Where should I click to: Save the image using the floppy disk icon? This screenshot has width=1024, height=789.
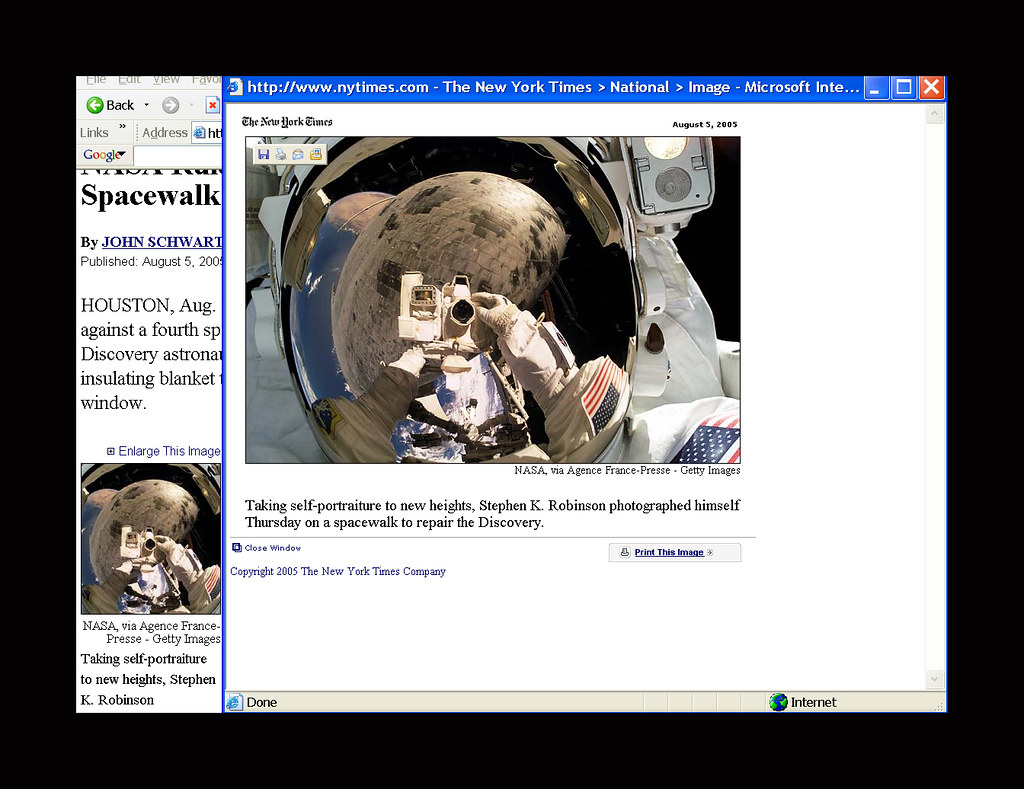(263, 154)
